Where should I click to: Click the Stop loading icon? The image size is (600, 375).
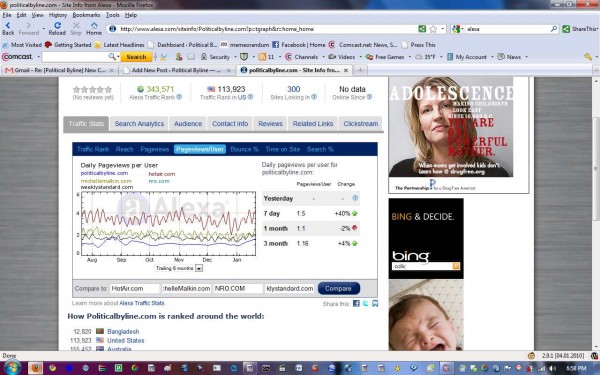[76, 25]
